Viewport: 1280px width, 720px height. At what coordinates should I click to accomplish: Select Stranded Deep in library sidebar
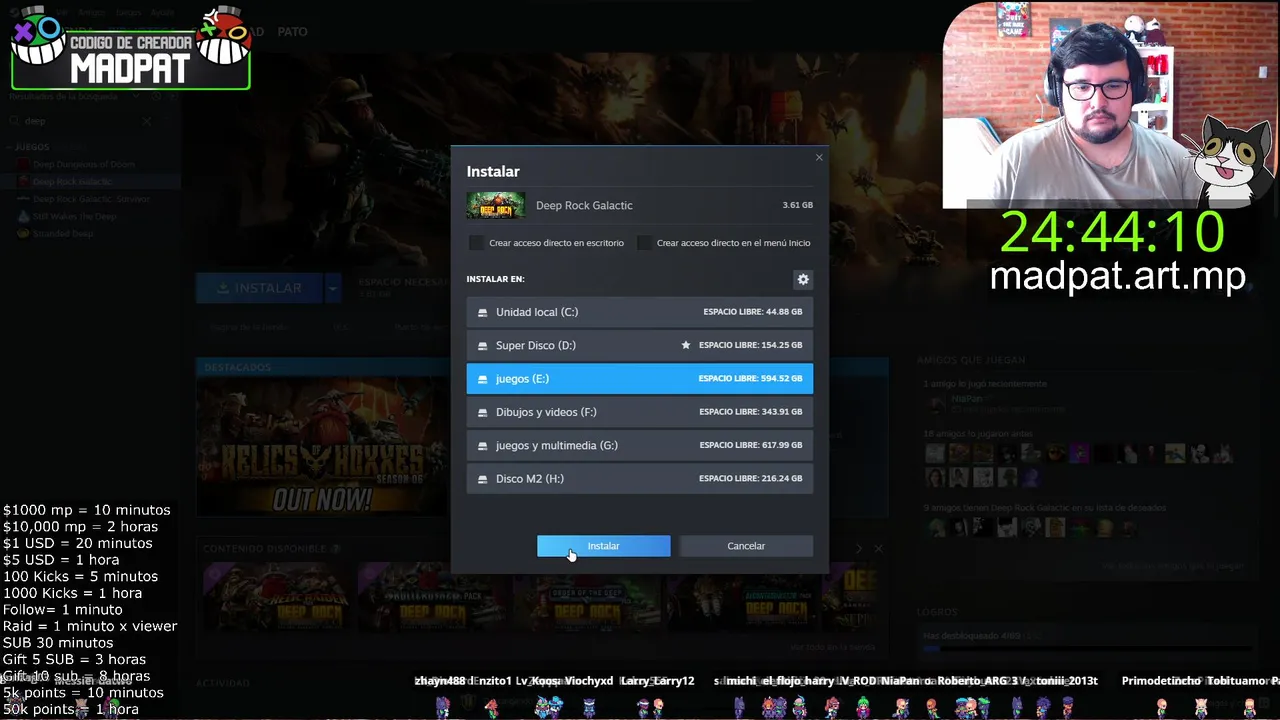click(x=63, y=233)
